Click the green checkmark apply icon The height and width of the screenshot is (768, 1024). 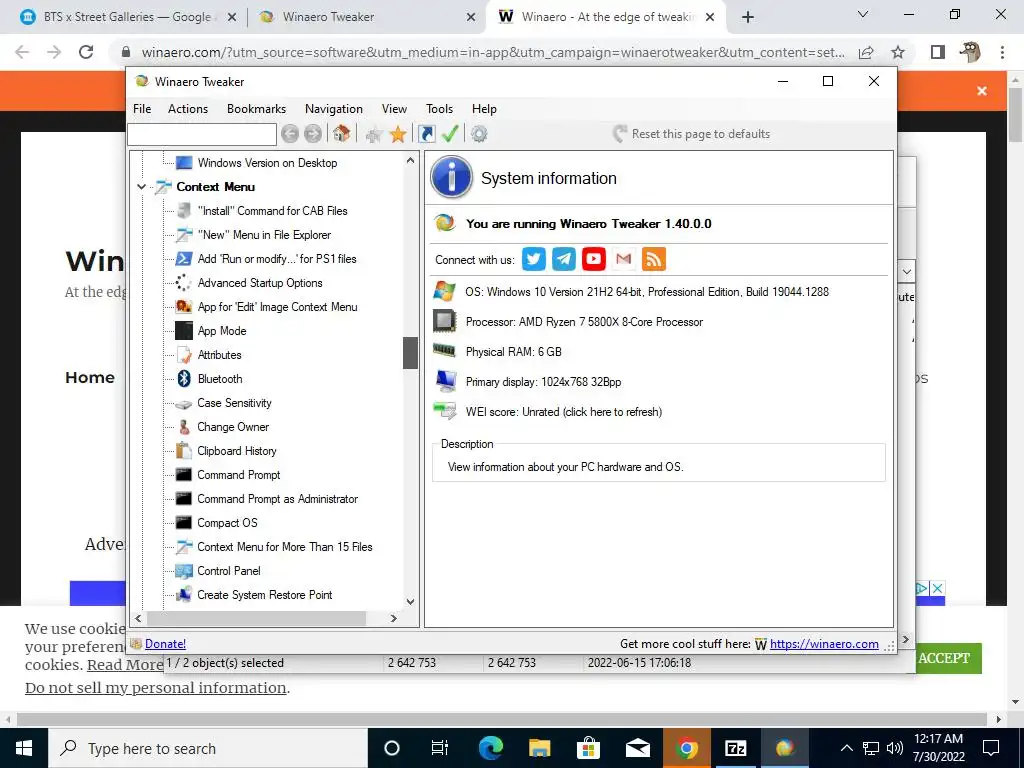450,134
